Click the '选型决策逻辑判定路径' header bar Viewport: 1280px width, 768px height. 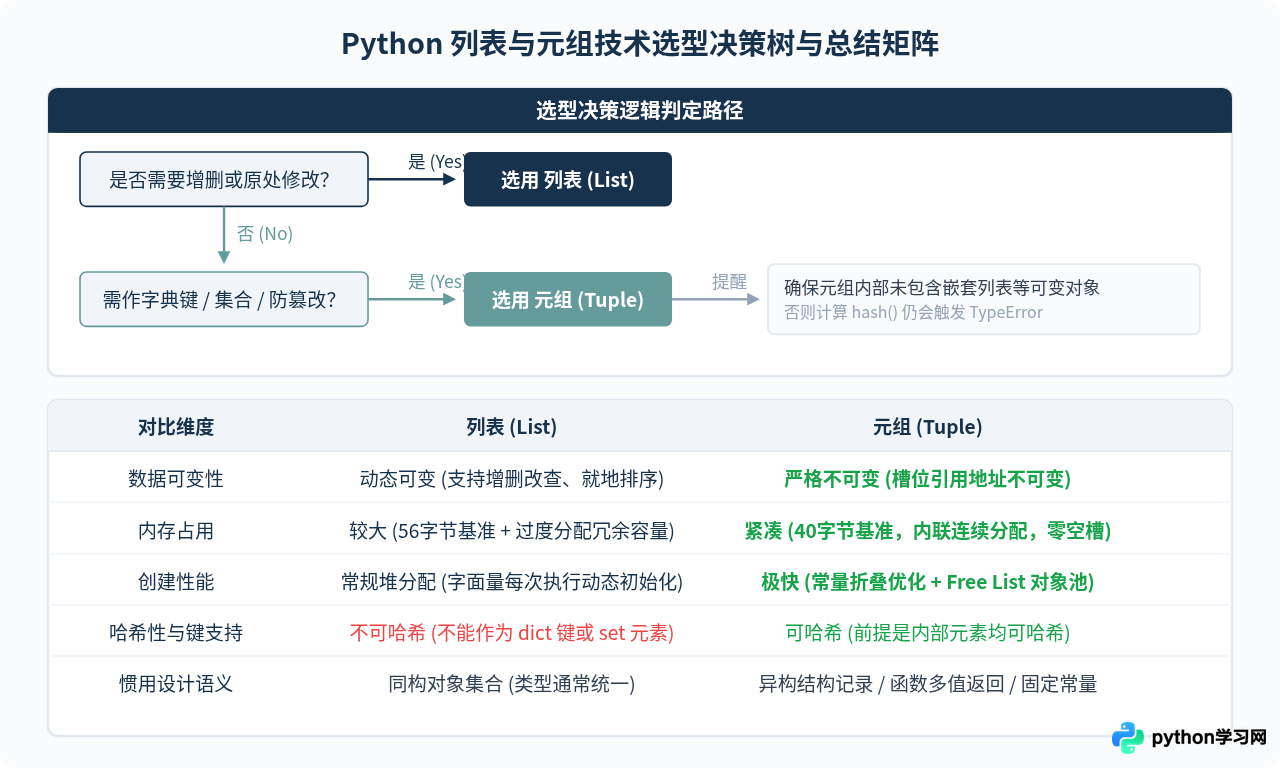[x=640, y=110]
